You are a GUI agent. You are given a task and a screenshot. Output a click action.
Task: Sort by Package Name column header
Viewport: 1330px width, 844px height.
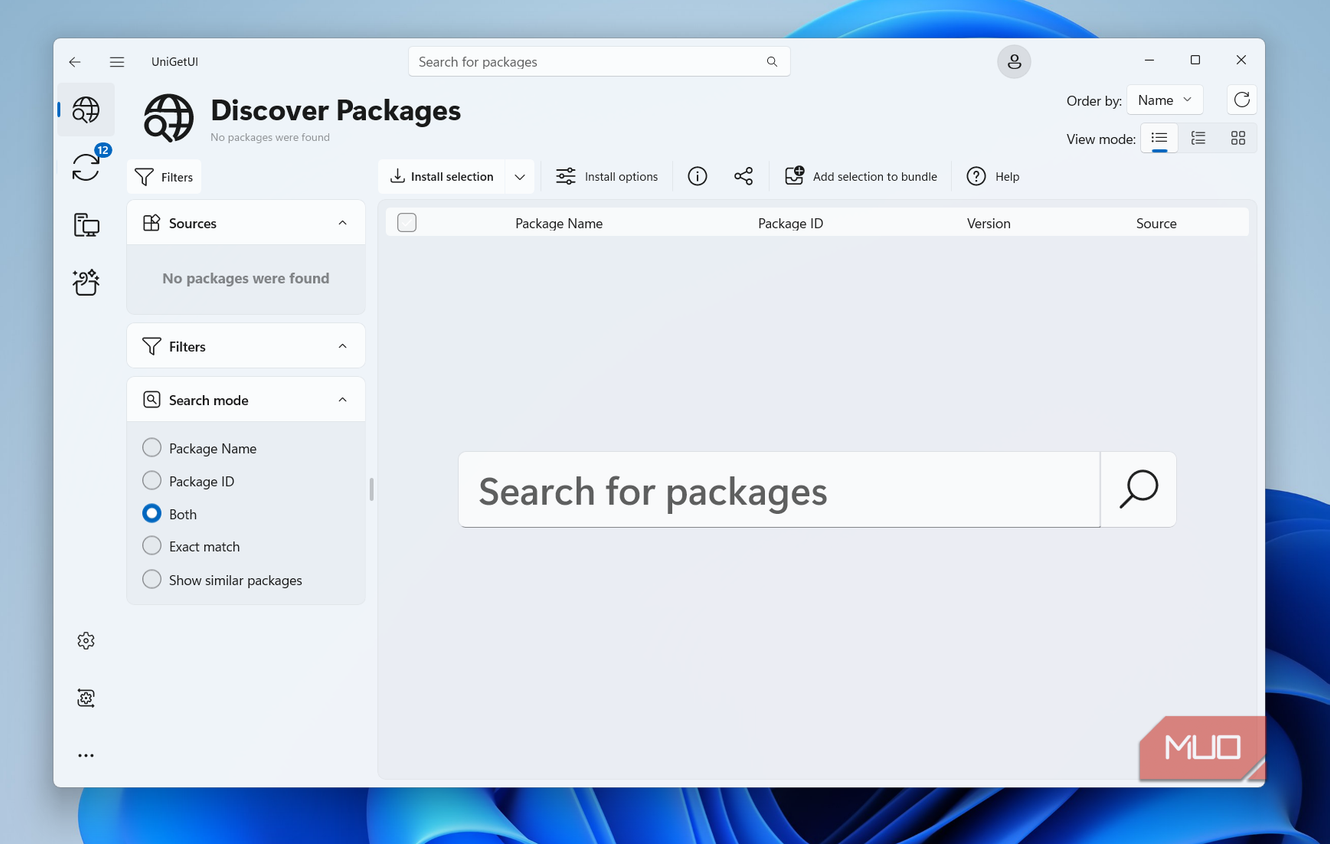pyautogui.click(x=559, y=223)
